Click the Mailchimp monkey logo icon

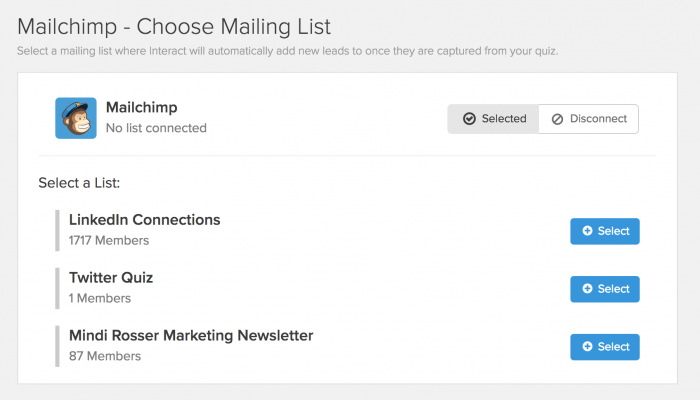point(76,118)
